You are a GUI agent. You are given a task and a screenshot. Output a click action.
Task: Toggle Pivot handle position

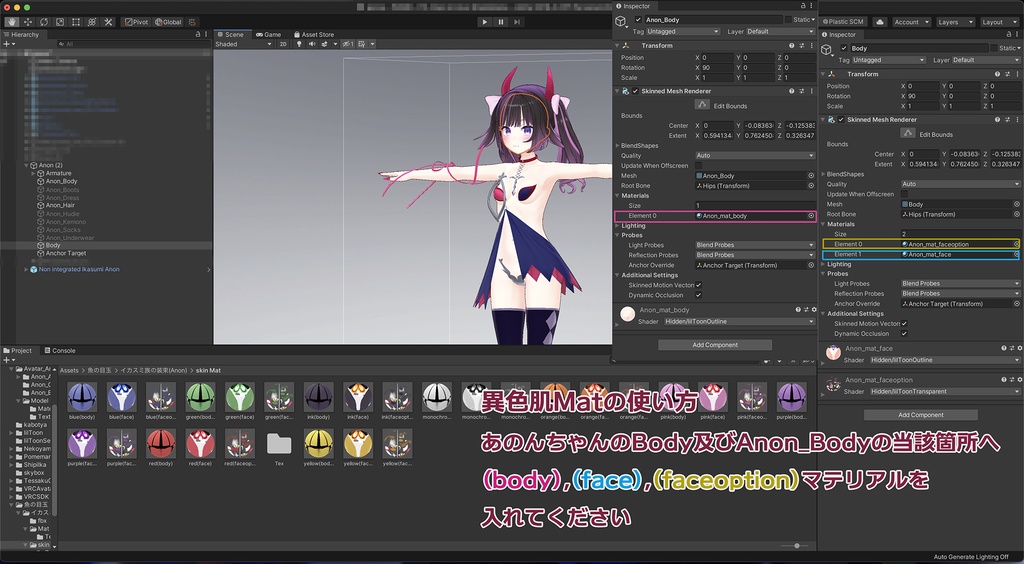coord(136,22)
